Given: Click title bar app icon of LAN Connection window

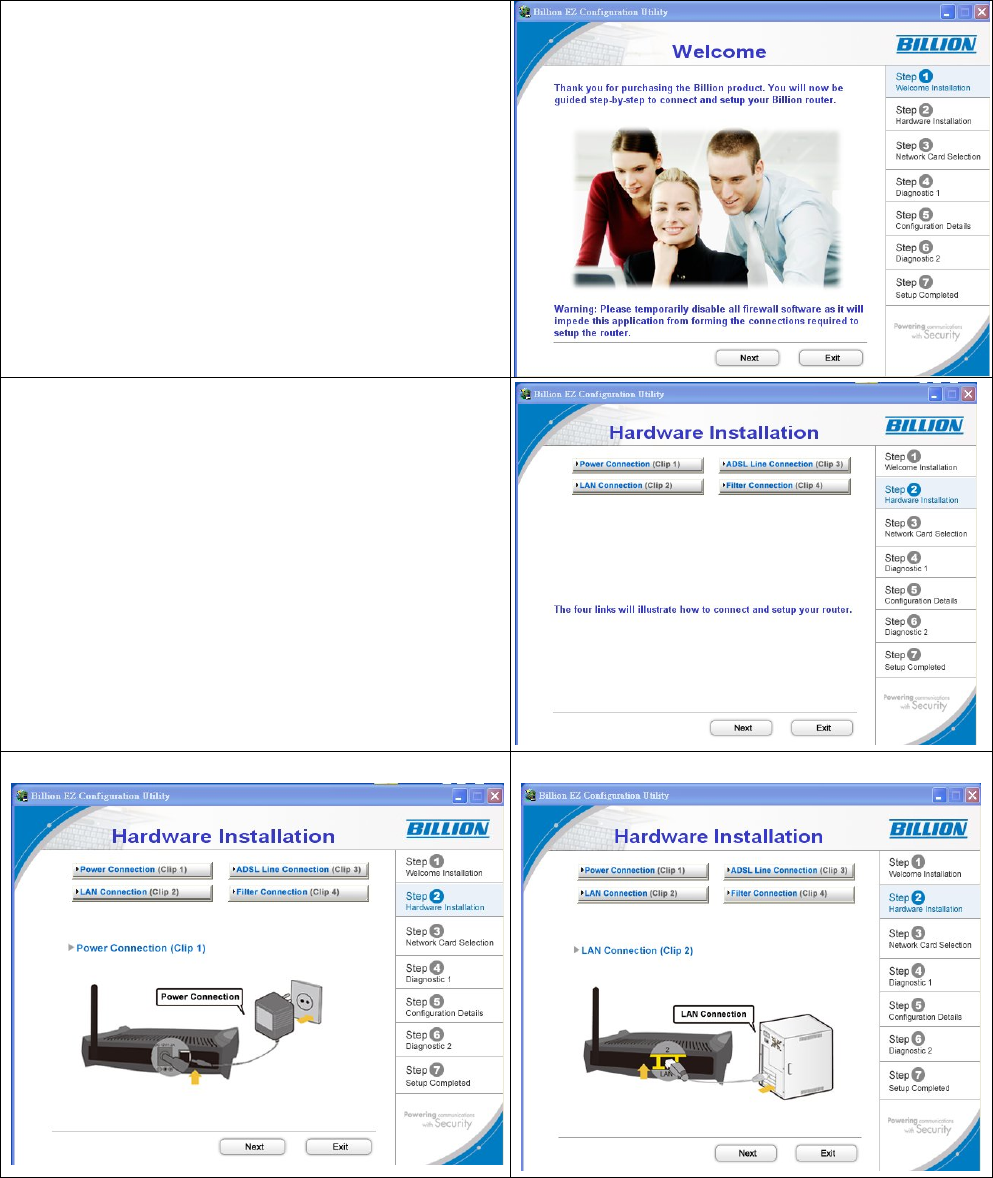Looking at the screenshot, I should coord(530,795).
